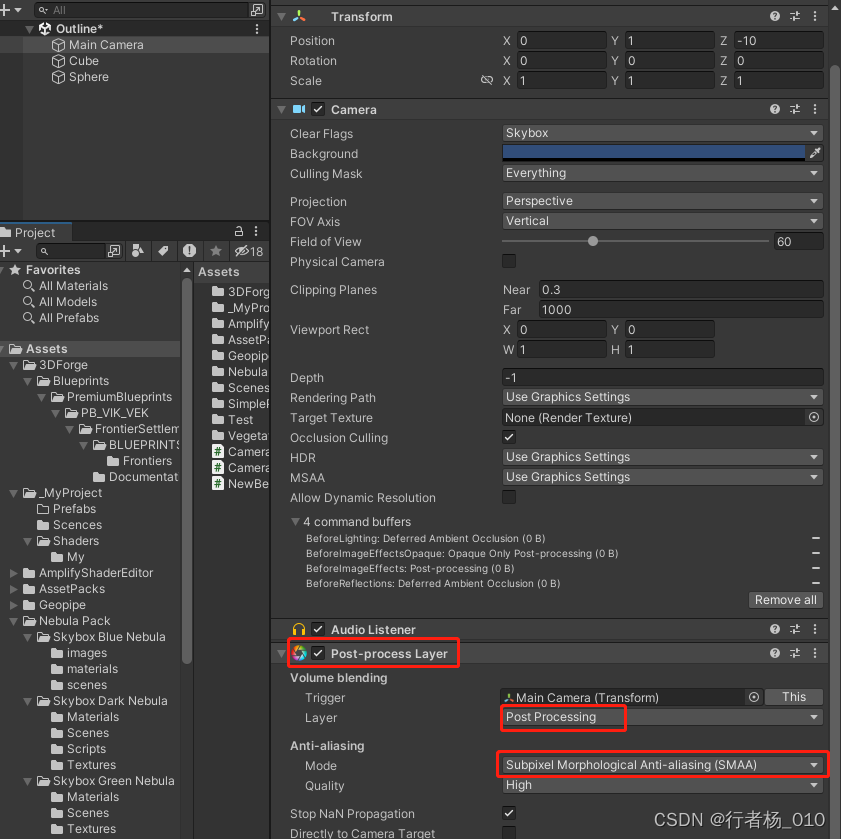The height and width of the screenshot is (839, 841).
Task: Open Transform preset selector icon
Action: (x=795, y=16)
